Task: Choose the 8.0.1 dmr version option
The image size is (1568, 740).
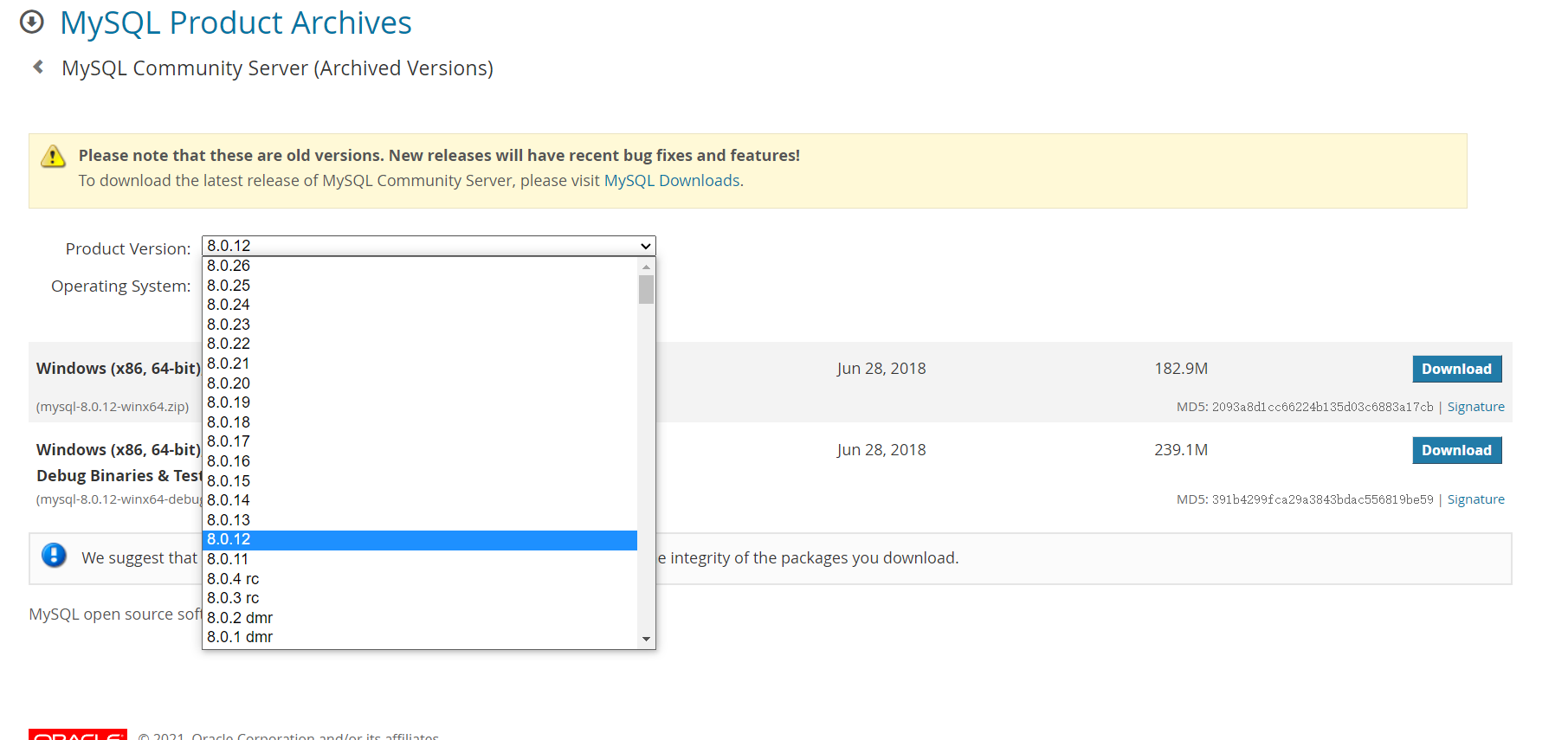Action: [240, 637]
